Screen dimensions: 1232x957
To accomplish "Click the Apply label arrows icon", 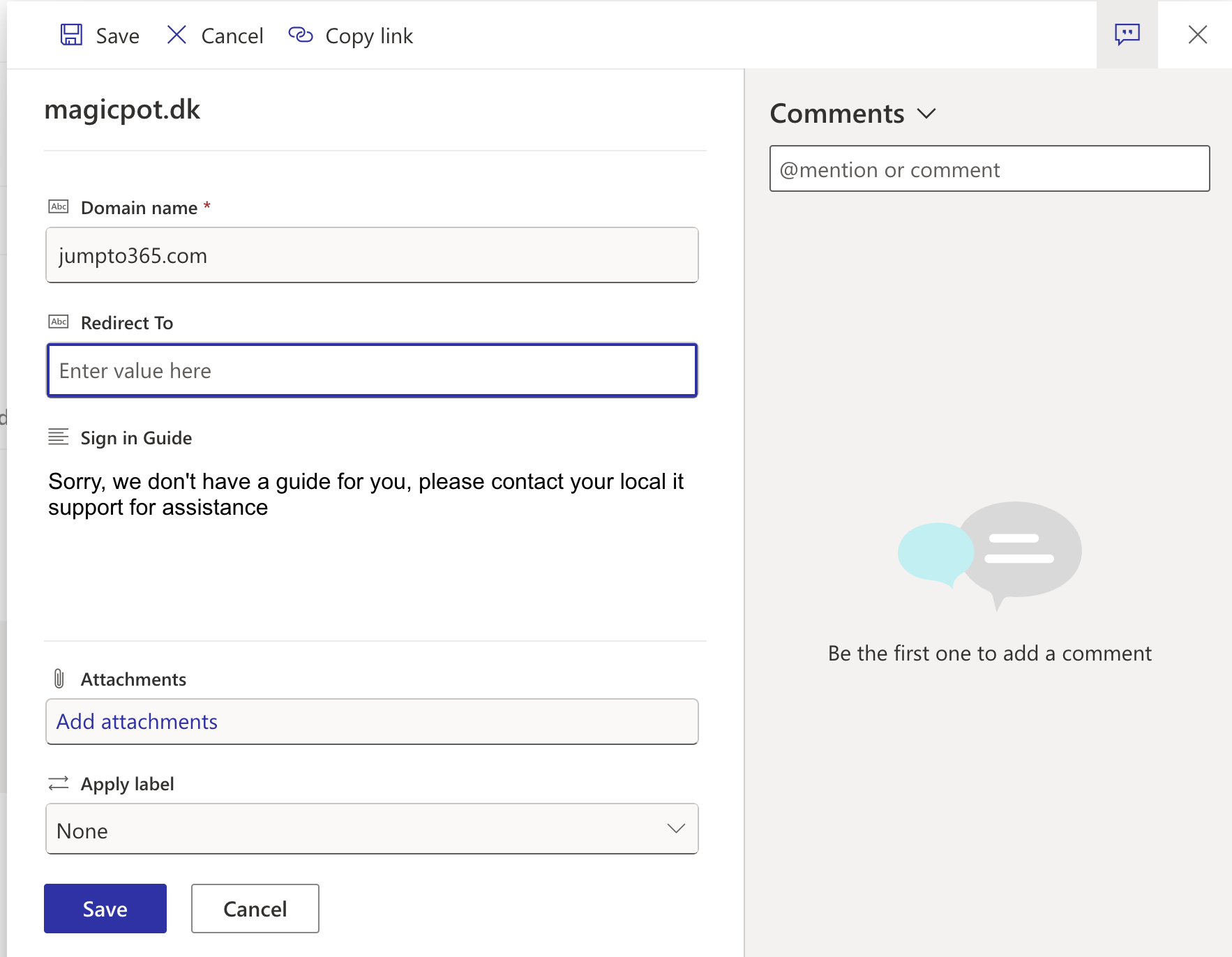I will tap(59, 783).
